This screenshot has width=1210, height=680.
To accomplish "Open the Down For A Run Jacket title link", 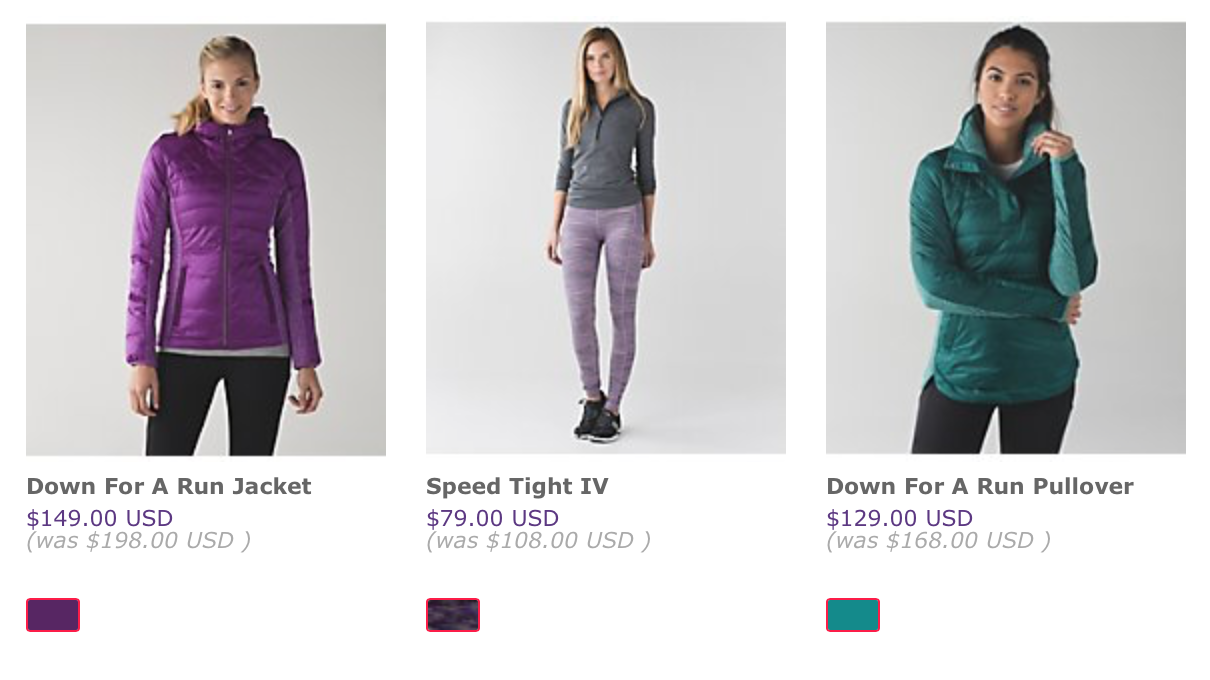I will pos(169,487).
